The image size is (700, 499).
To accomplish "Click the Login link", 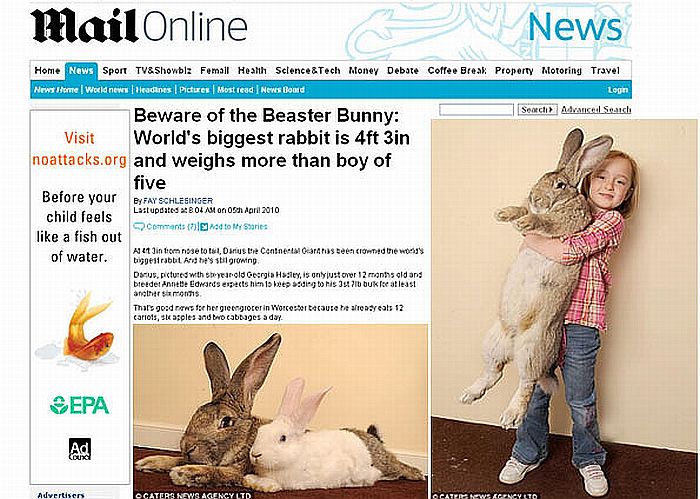I will click(x=618, y=90).
